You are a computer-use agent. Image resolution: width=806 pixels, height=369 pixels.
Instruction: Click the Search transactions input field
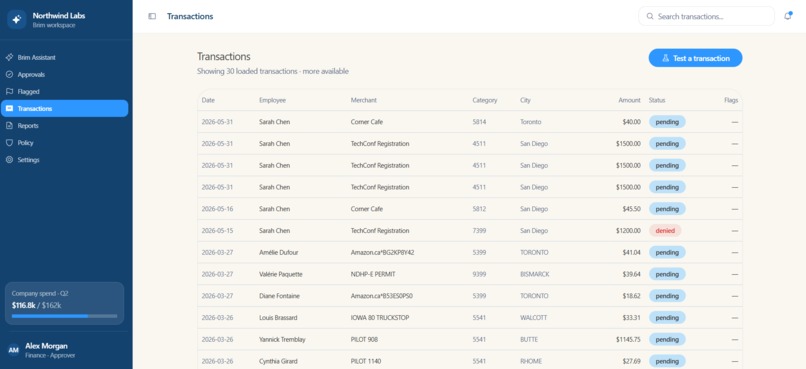(706, 16)
